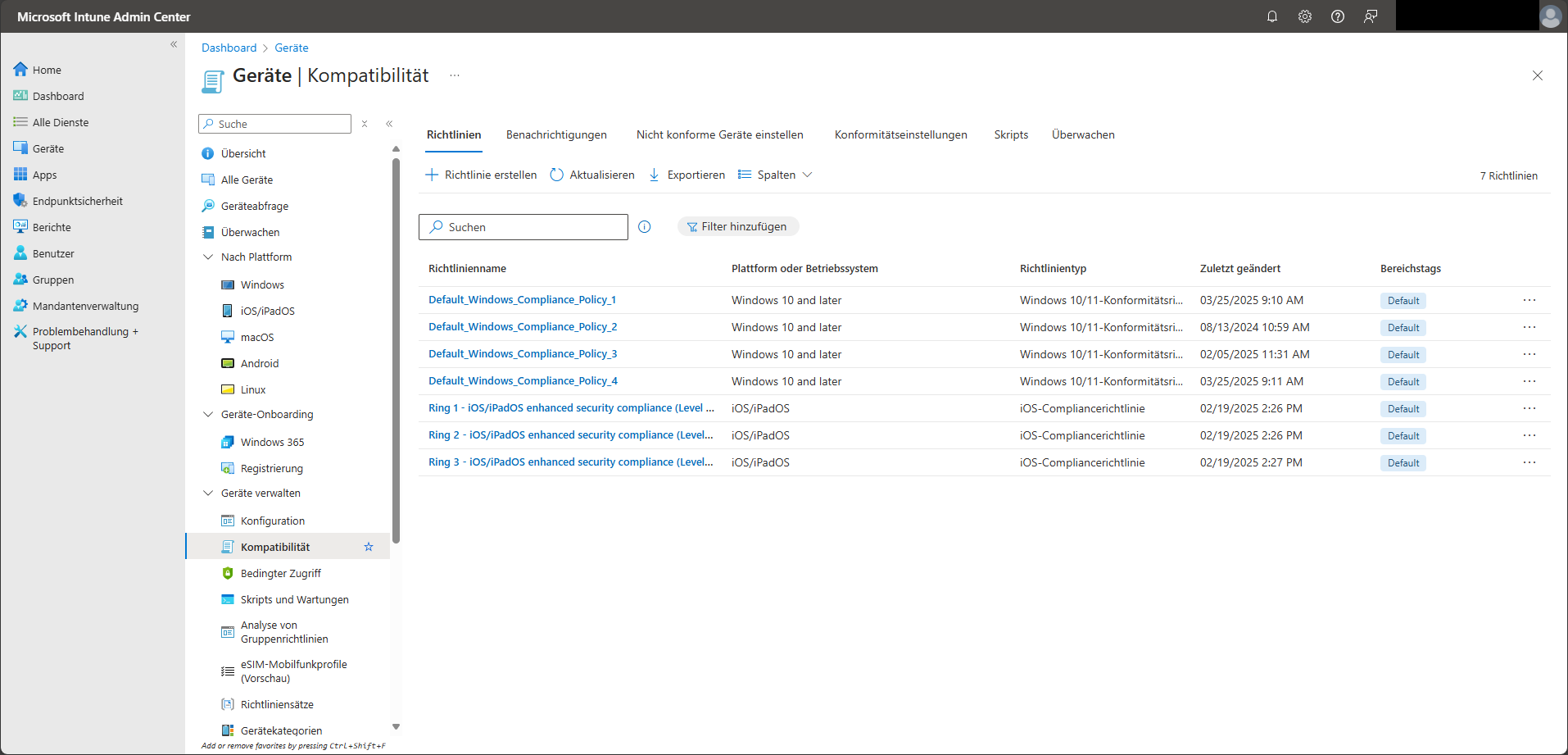
Task: Open Default_Windows_Compliance_Policy_4 link
Action: [x=523, y=381]
